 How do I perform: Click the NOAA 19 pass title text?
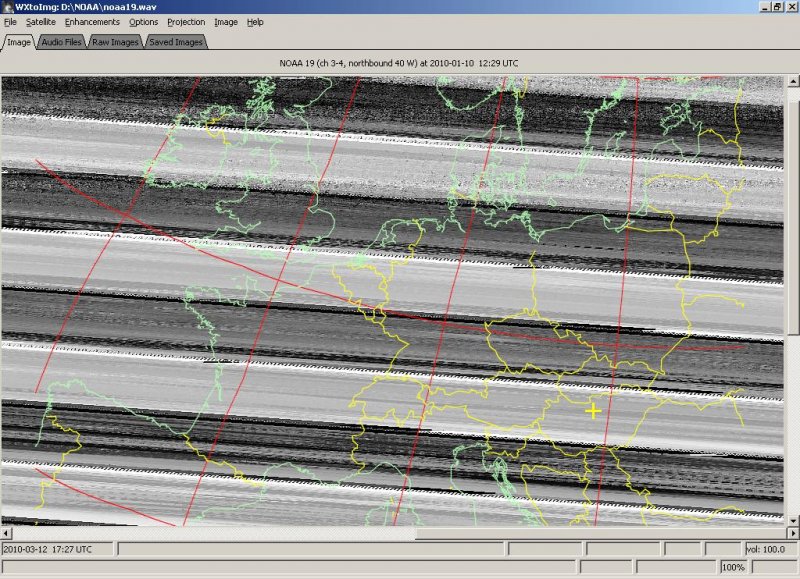click(x=398, y=63)
